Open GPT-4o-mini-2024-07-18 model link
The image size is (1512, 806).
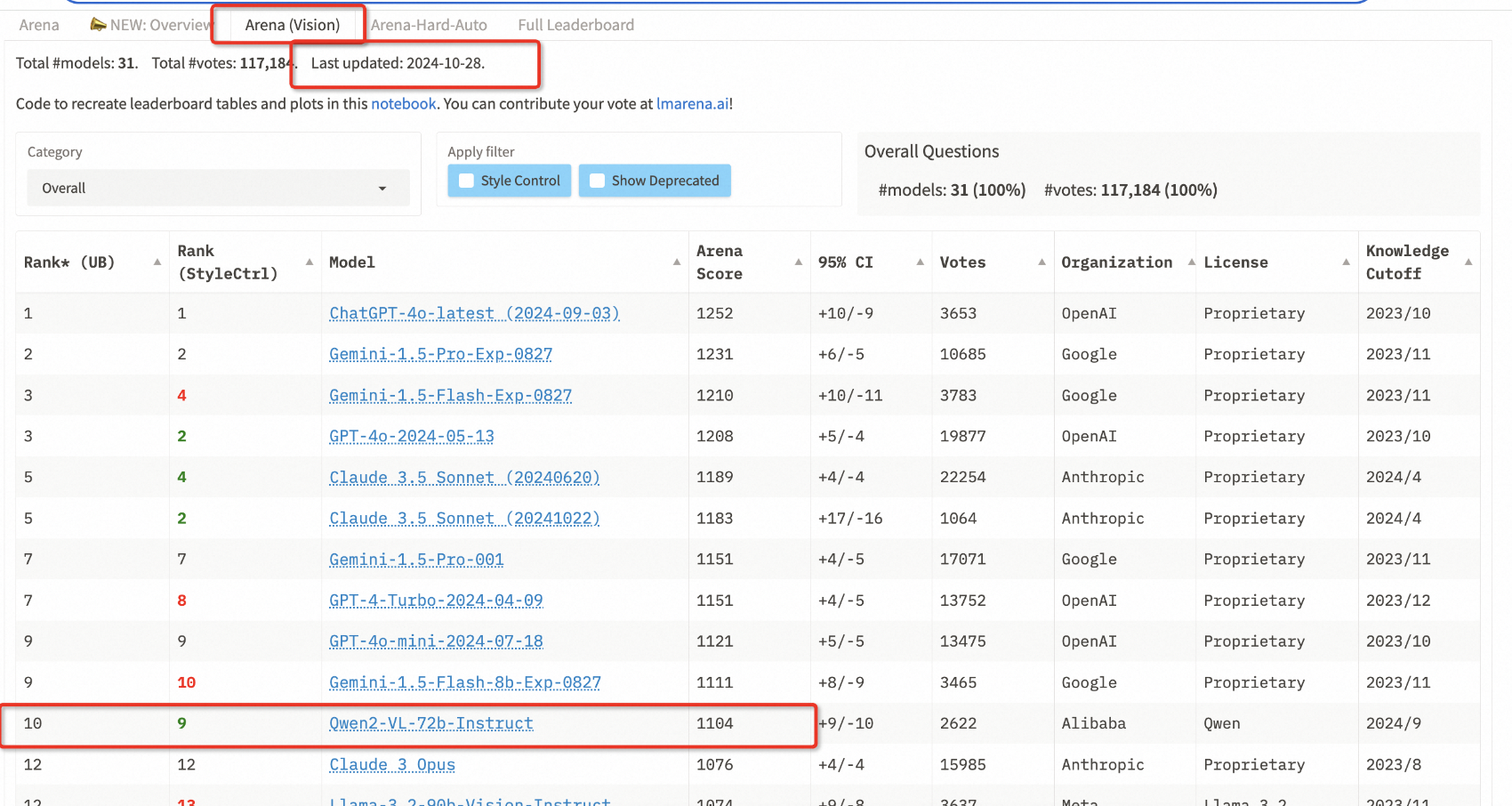[436, 641]
